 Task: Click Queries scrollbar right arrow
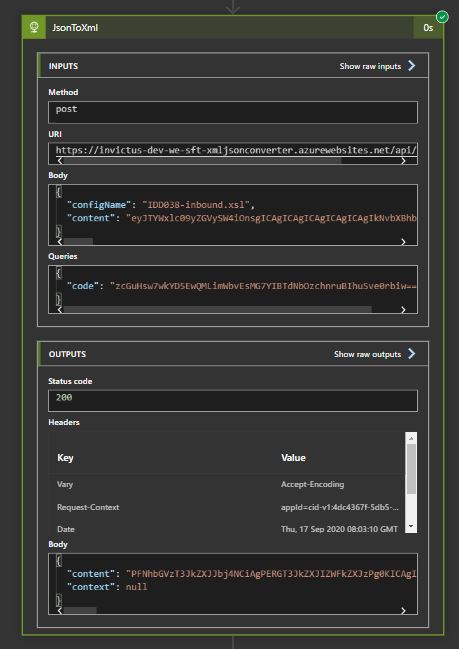[x=403, y=310]
